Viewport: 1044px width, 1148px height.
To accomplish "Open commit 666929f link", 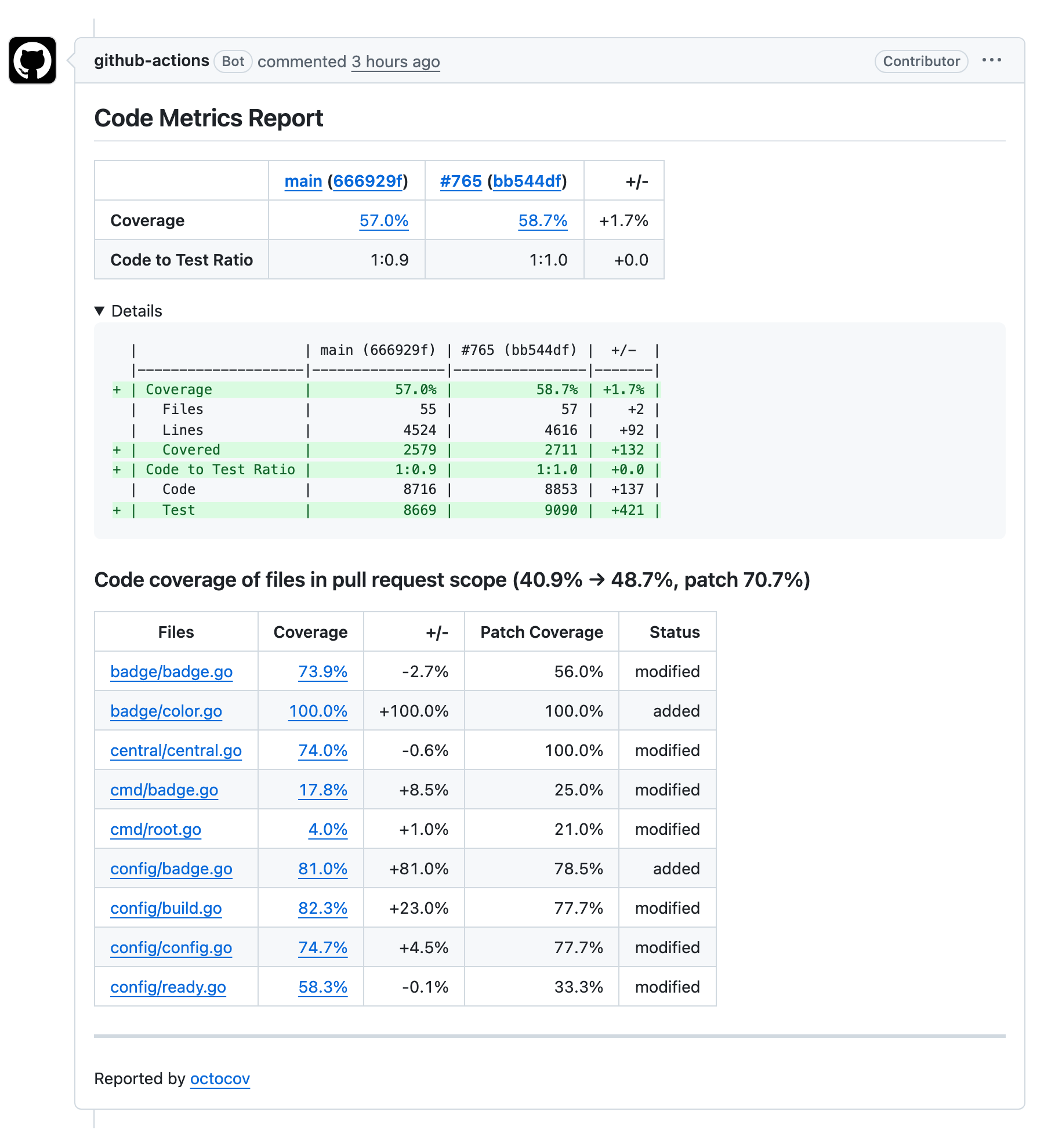I will 368,181.
